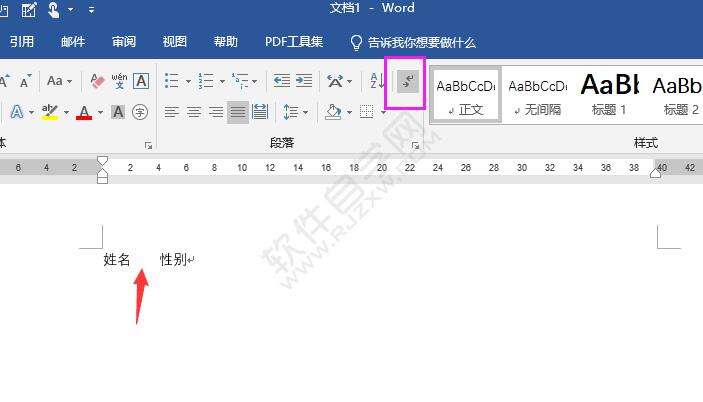Open the 审阅 (Review) ribbon tab
The image size is (703, 402).
124,42
